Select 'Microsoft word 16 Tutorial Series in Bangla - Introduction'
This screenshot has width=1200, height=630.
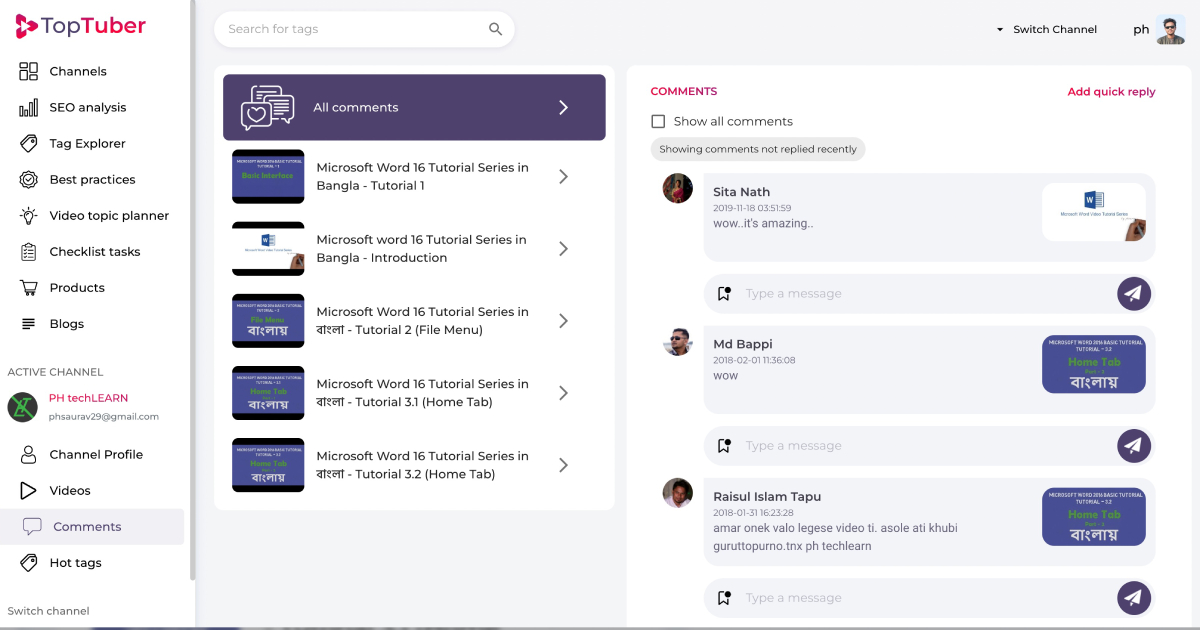click(421, 248)
